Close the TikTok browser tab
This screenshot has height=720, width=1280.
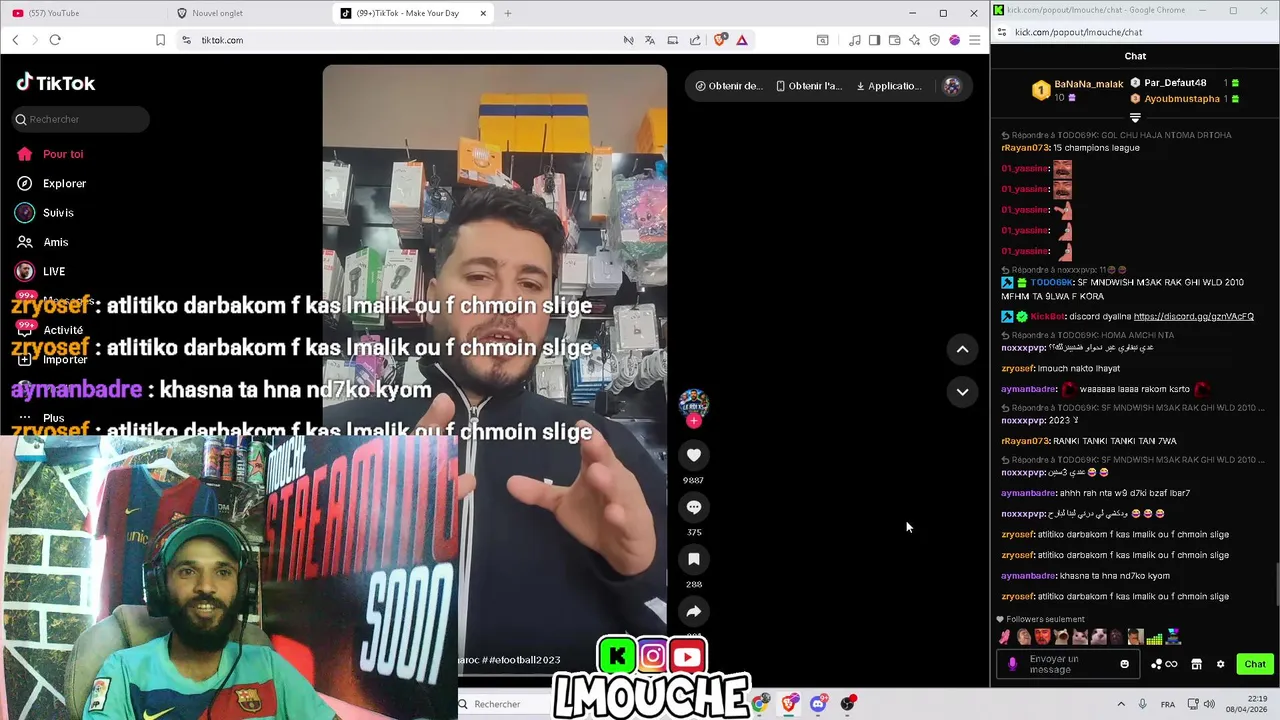(x=483, y=13)
